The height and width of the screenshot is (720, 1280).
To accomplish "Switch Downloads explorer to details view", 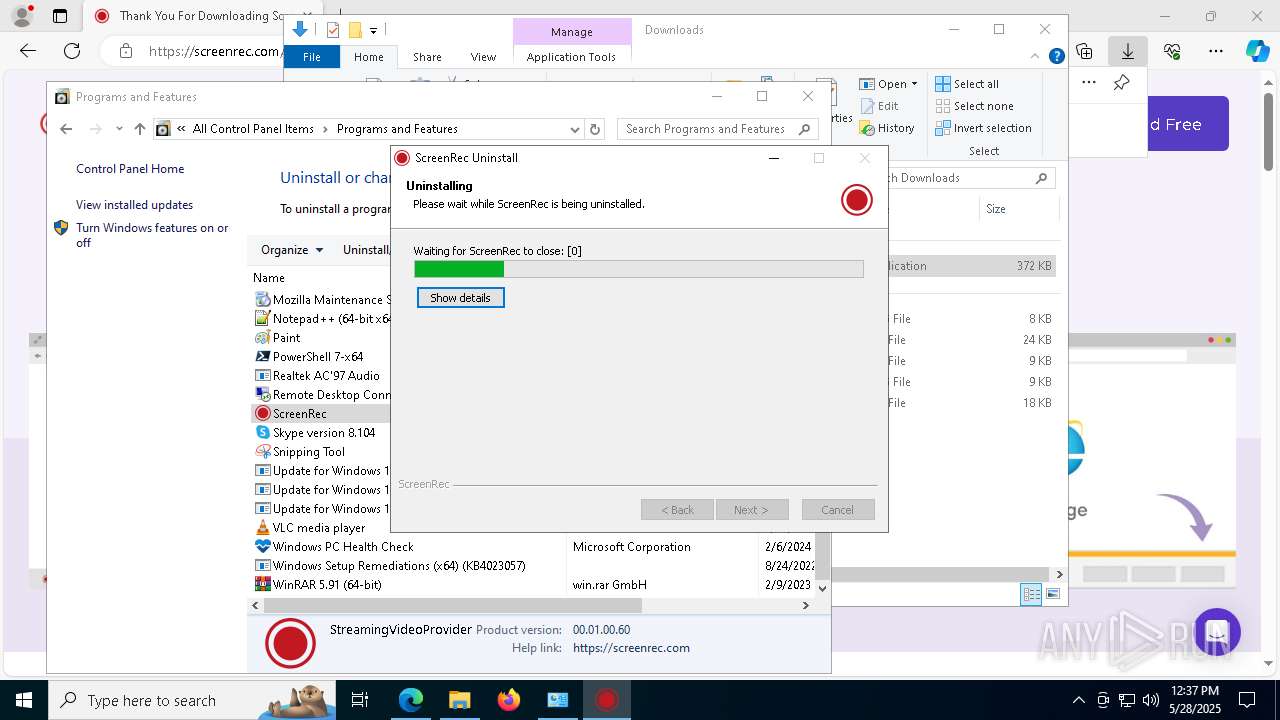I will (1031, 594).
